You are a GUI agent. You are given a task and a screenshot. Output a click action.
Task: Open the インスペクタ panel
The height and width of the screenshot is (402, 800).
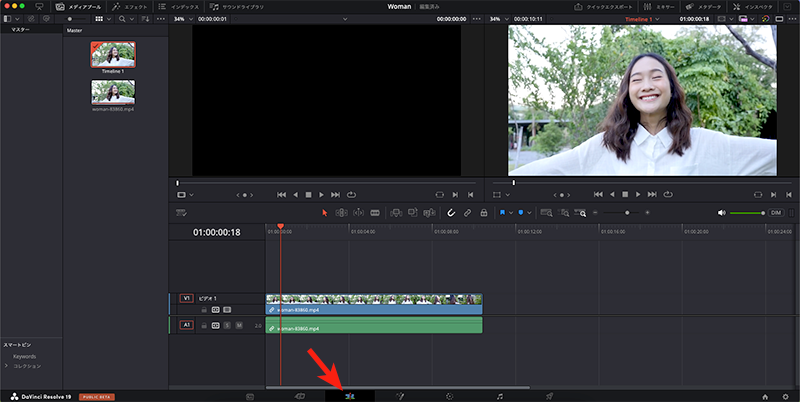point(753,7)
